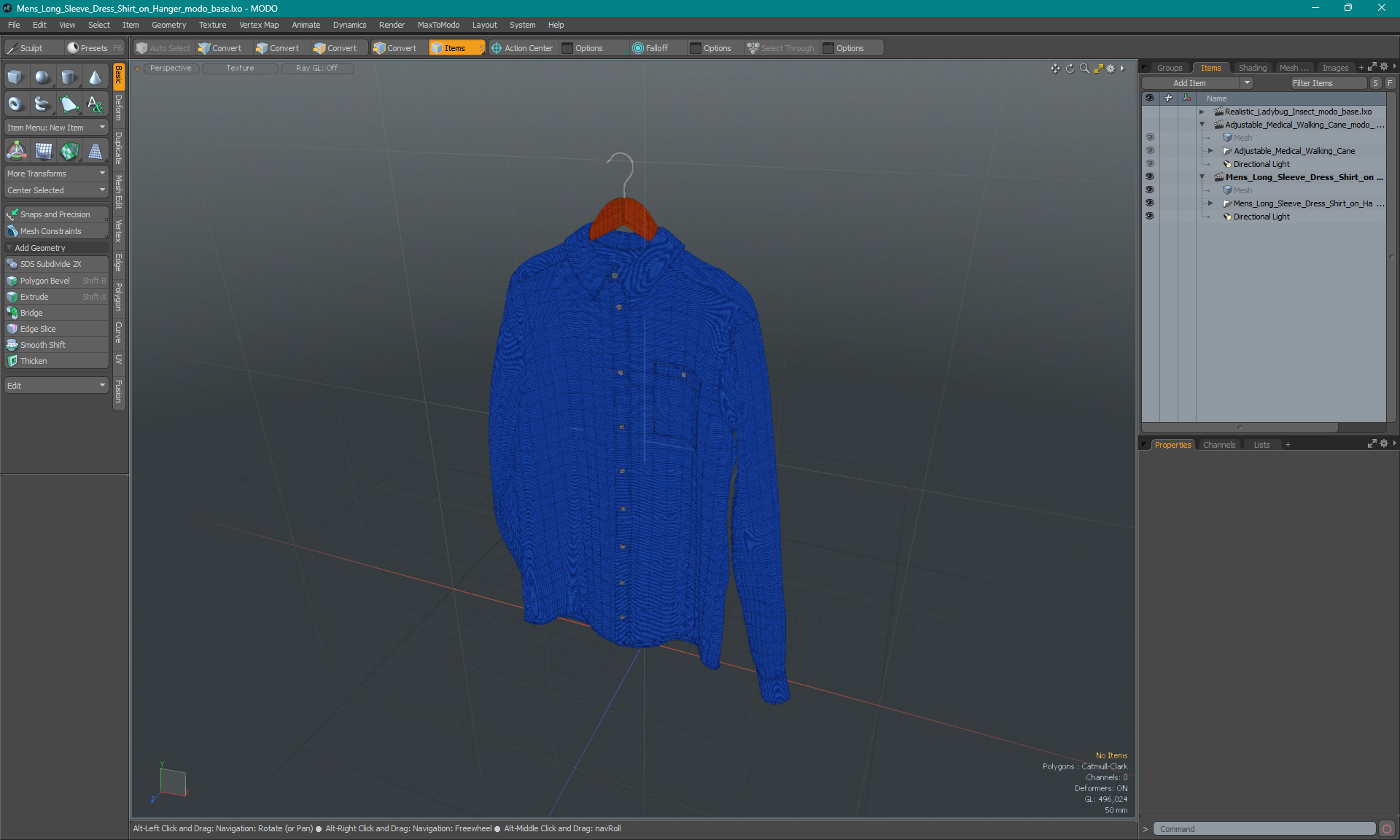Open Items panel settings gear

tap(1384, 67)
